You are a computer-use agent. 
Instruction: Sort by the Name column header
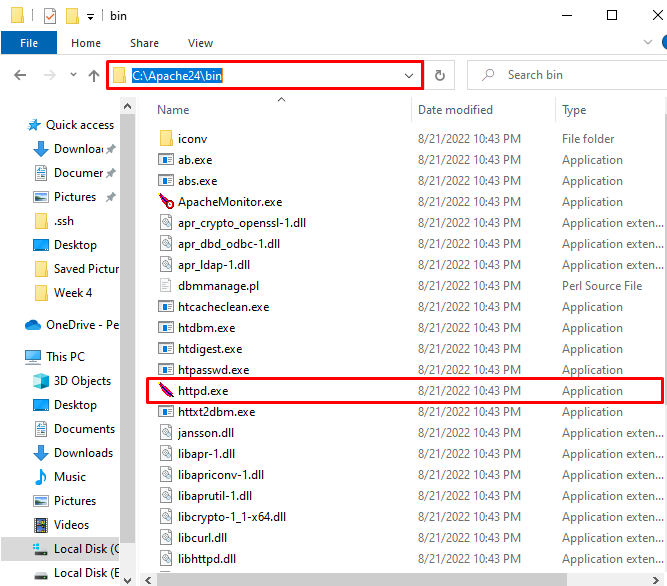173,110
